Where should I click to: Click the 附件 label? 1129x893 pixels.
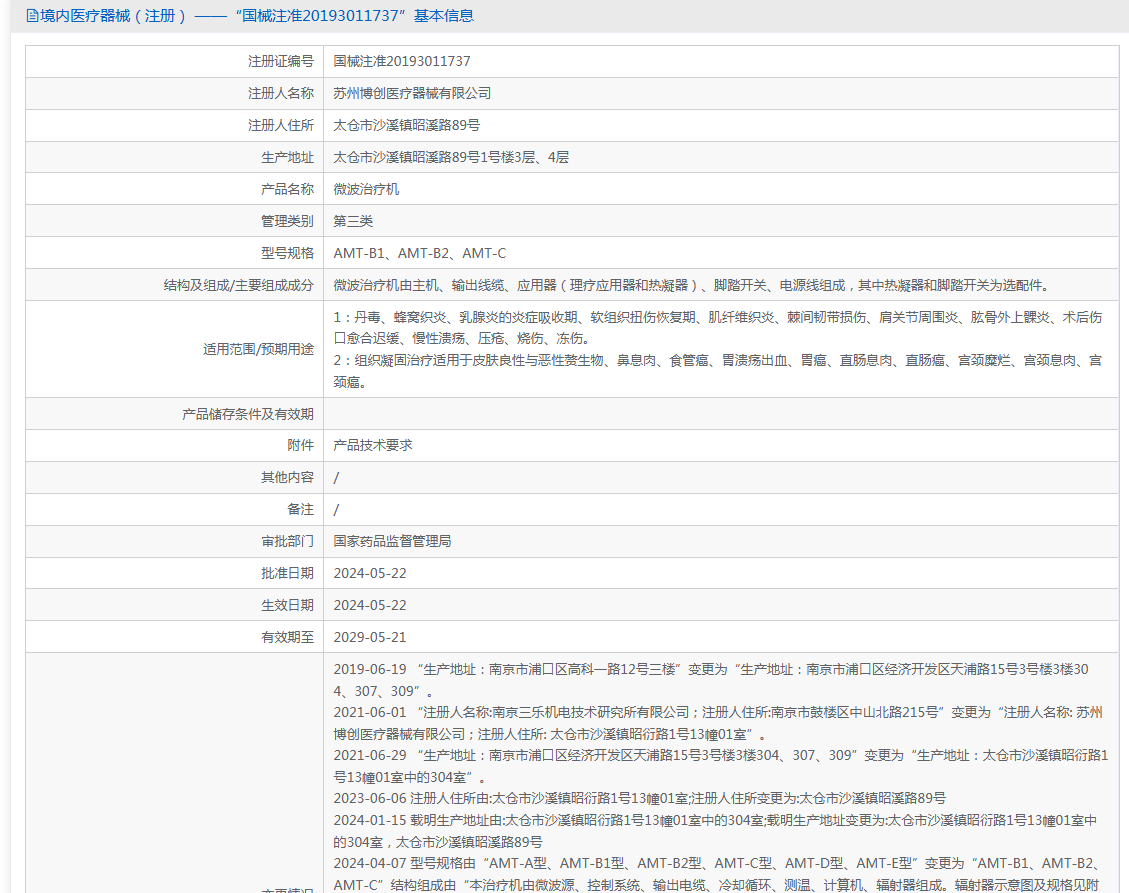300,445
